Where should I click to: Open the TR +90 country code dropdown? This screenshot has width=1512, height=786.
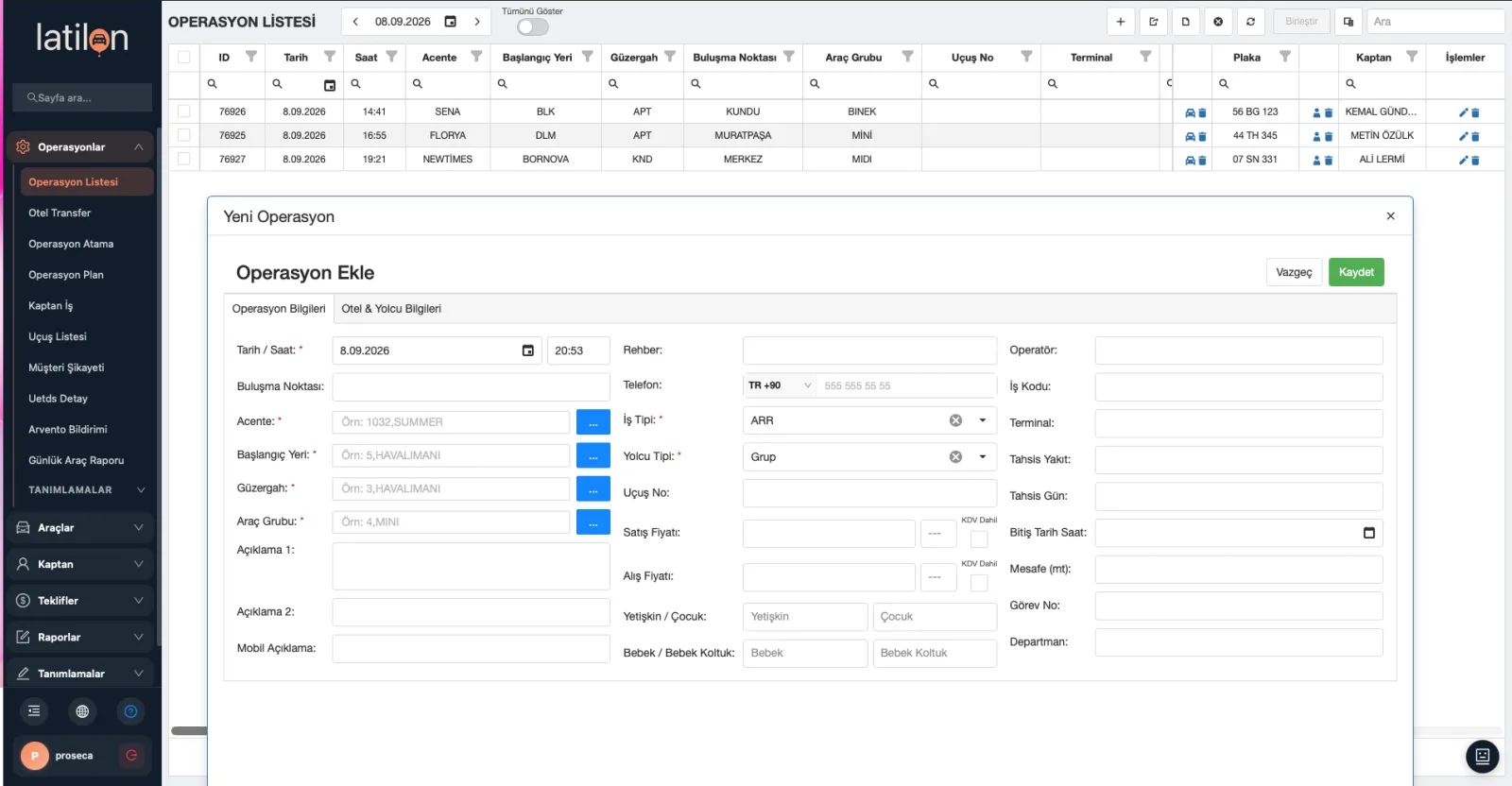coord(780,385)
